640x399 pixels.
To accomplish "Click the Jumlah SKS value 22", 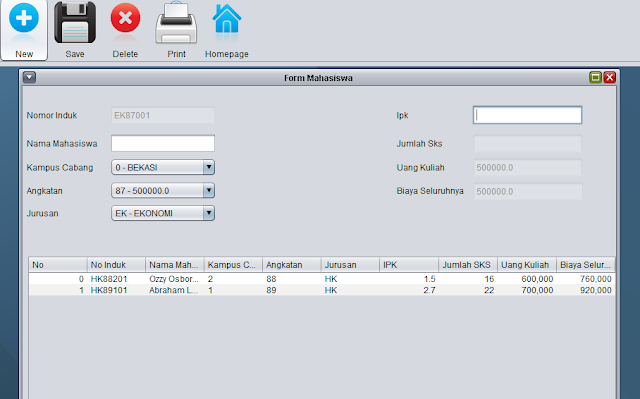I will (468, 290).
